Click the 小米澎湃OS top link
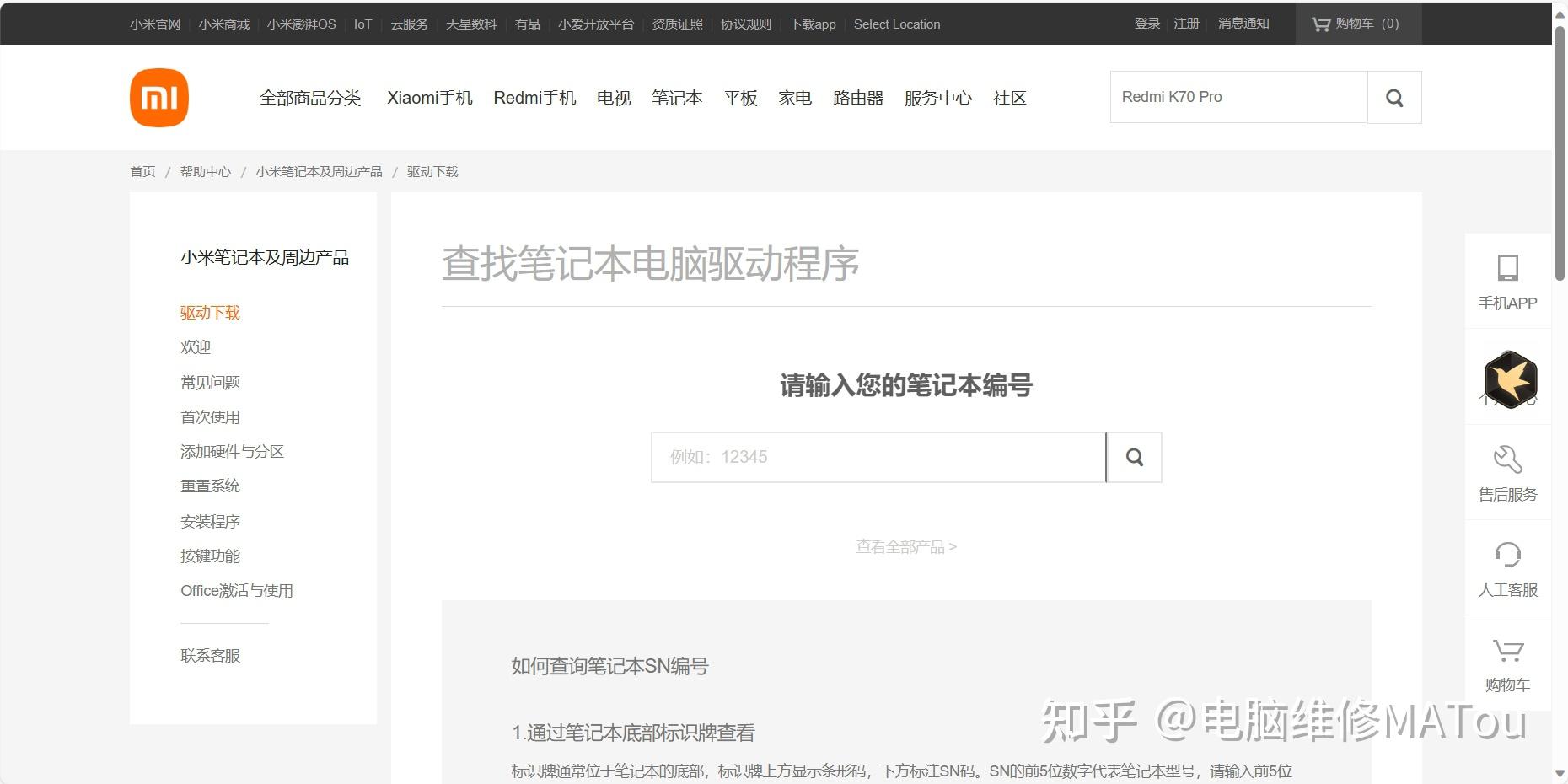The width and height of the screenshot is (1568, 784). (x=301, y=24)
